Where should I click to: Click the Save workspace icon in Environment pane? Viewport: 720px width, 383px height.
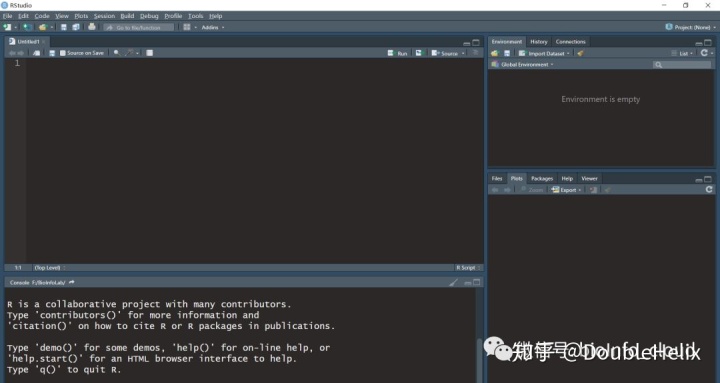[507, 53]
